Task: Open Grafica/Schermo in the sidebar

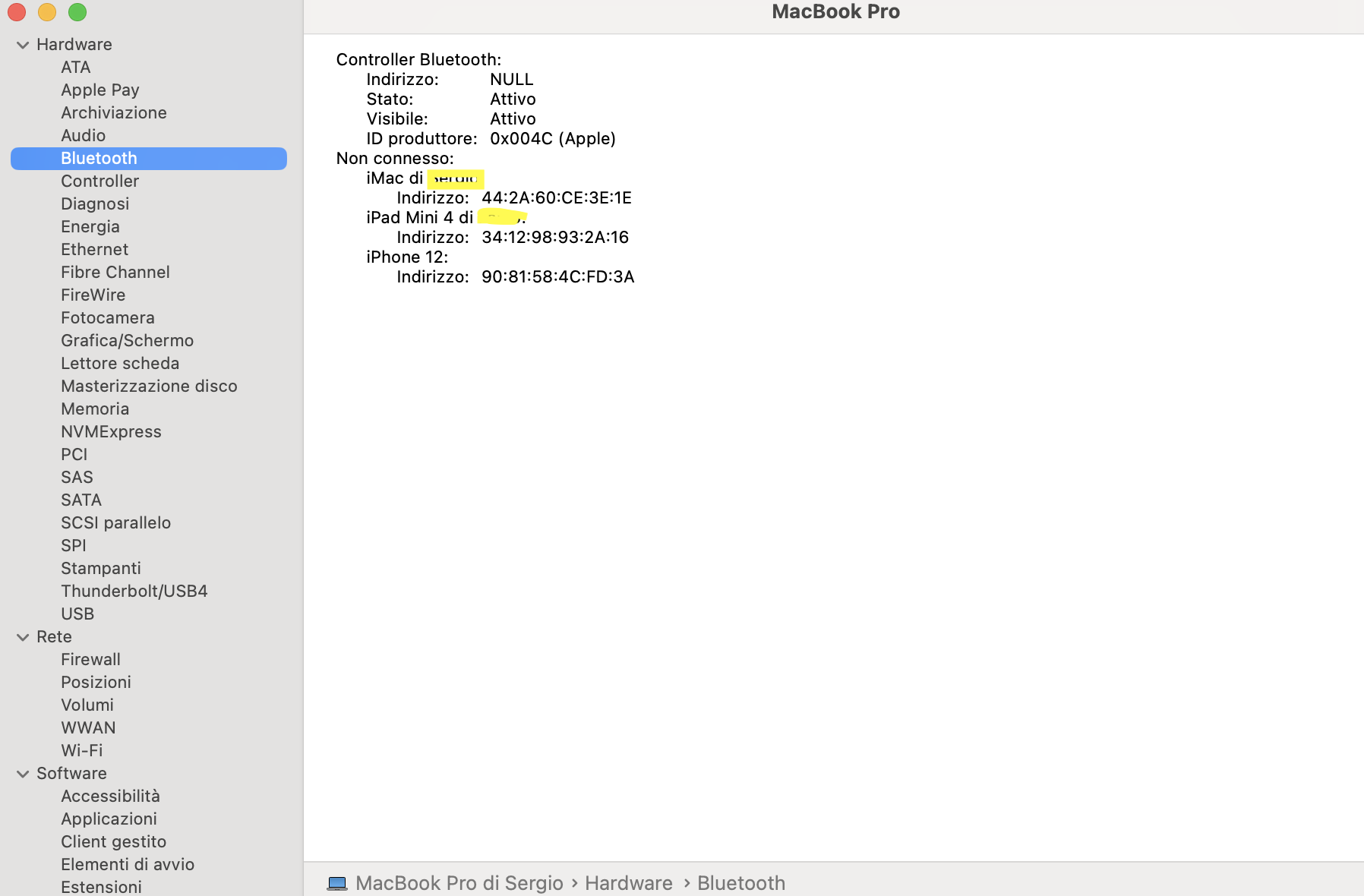Action: (x=128, y=341)
